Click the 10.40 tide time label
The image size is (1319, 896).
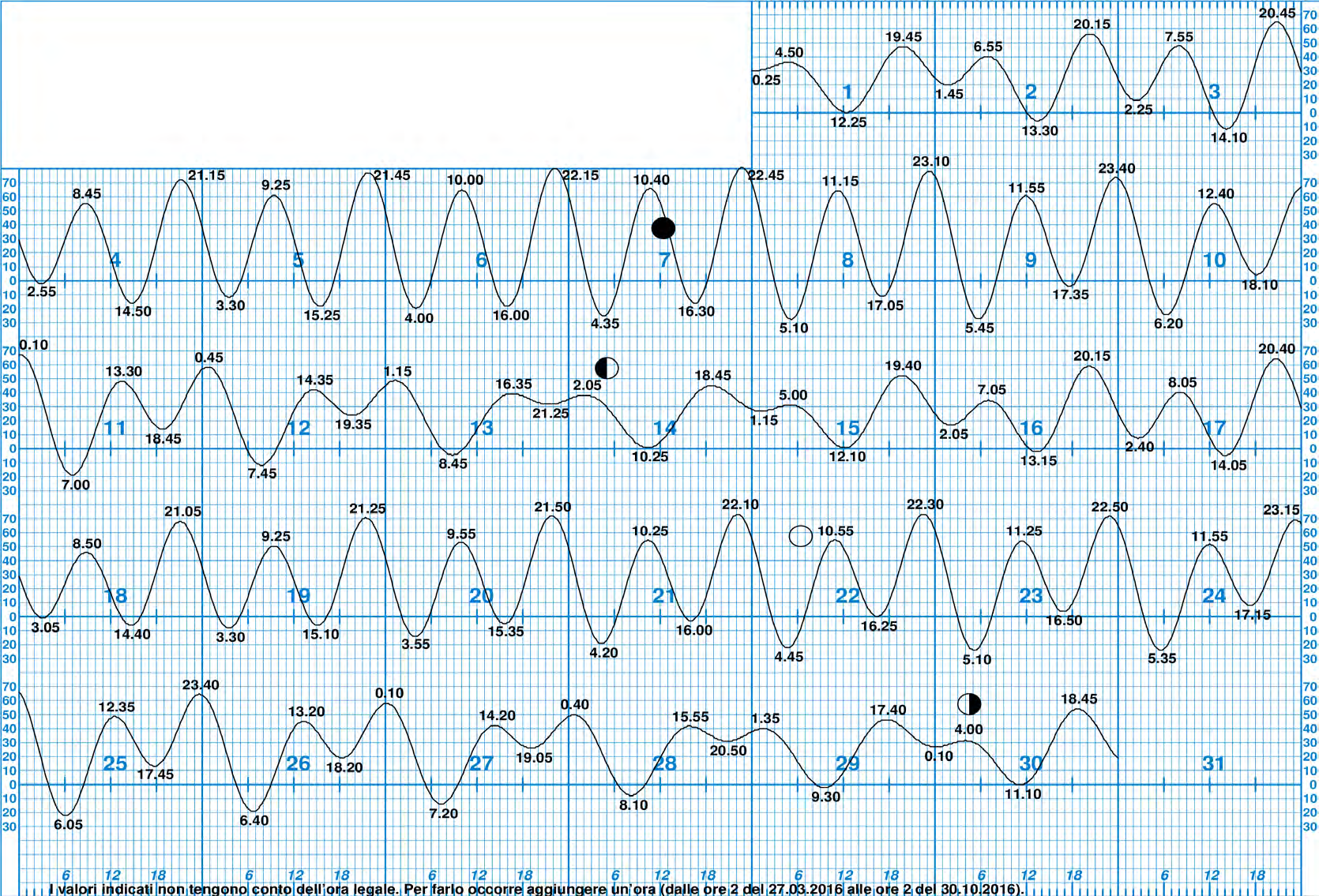pos(652,180)
